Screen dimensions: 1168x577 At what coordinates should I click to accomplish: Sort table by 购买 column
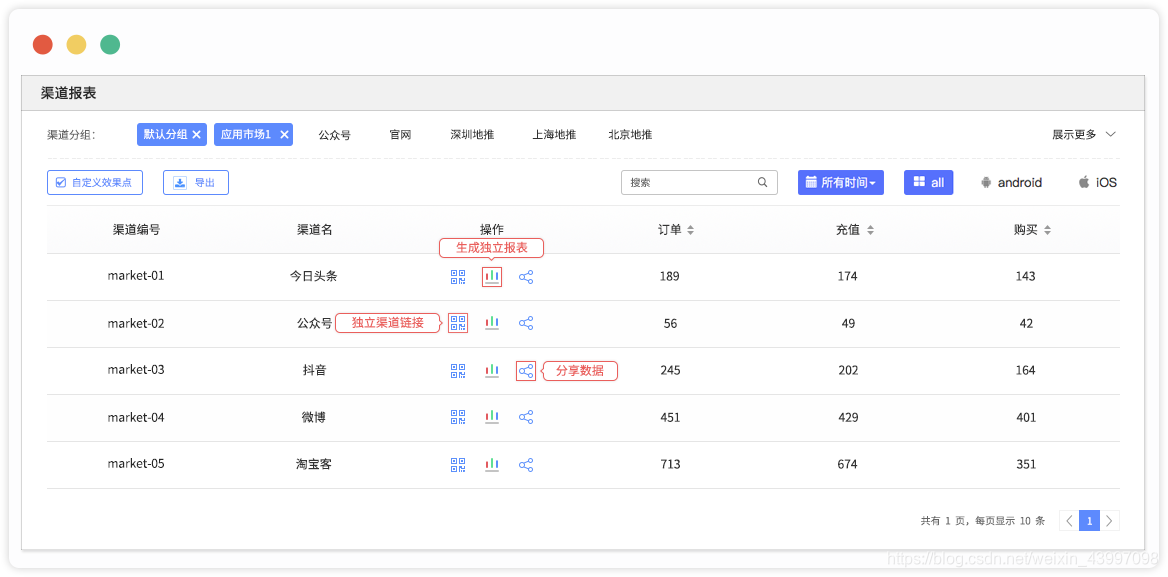pyautogui.click(x=1047, y=231)
